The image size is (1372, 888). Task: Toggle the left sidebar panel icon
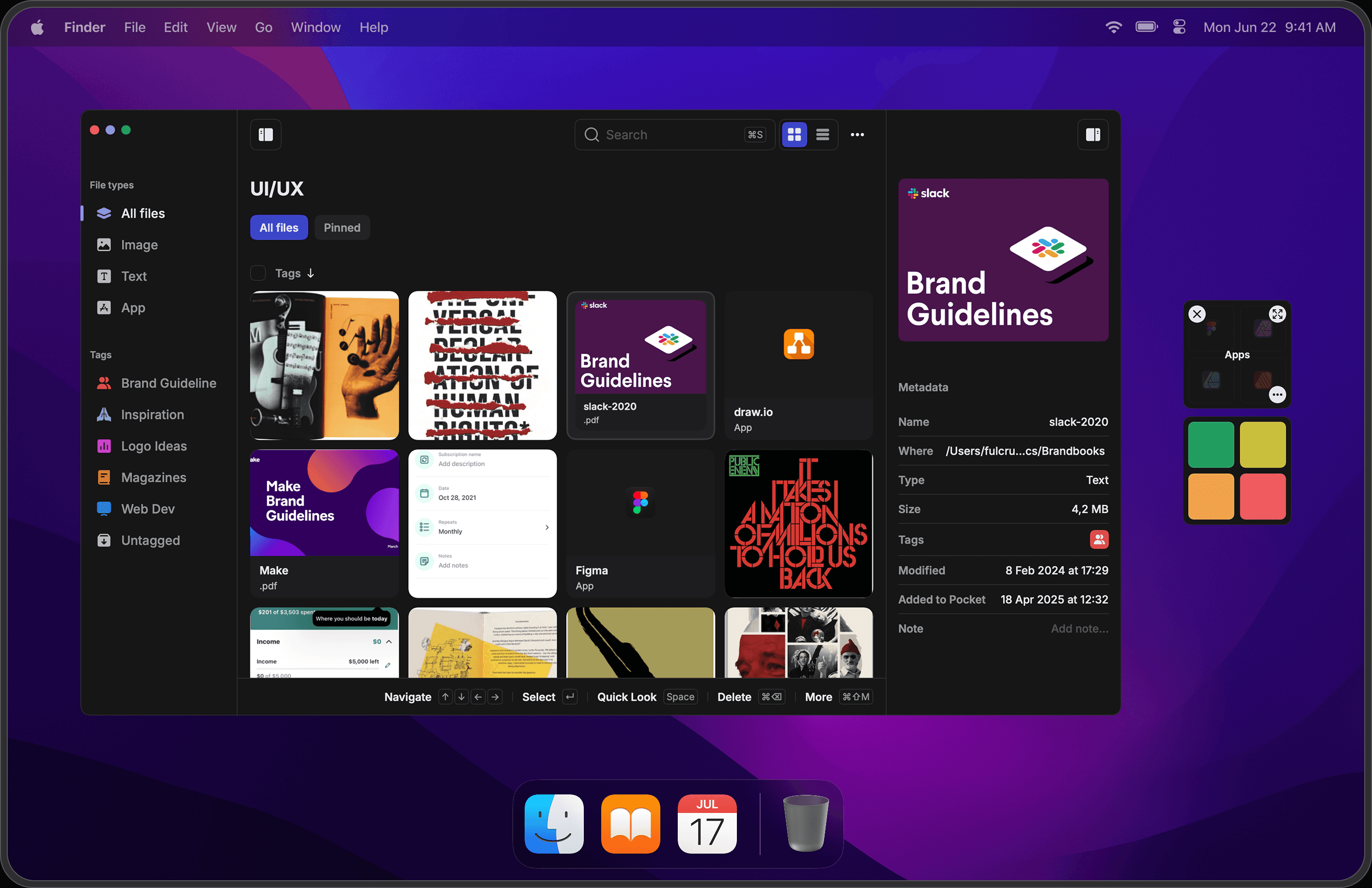coord(265,135)
